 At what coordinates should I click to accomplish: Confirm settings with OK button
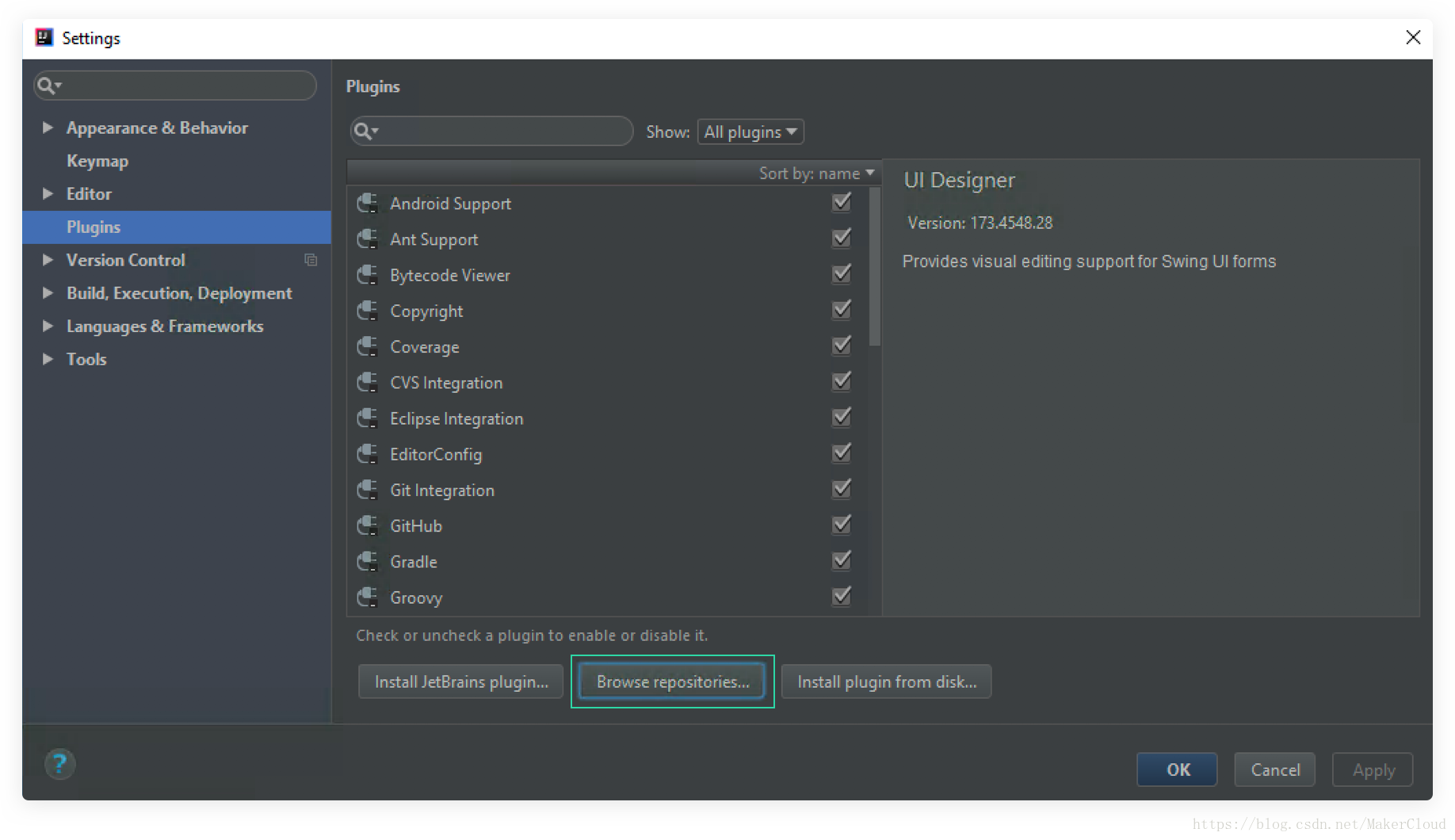click(1178, 769)
